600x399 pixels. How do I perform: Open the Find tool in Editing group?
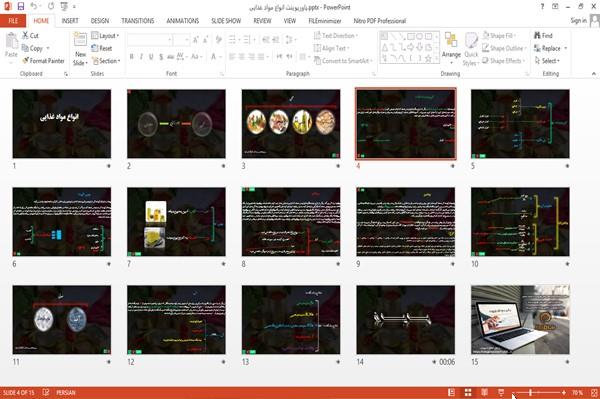click(543, 36)
